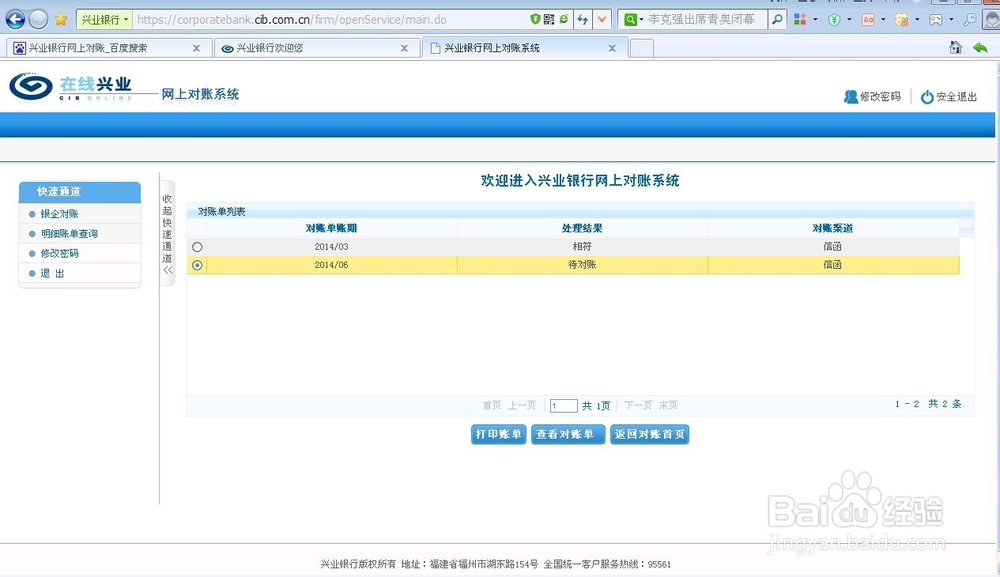Click the user icon beside 修改密码
The height and width of the screenshot is (577, 1000).
coord(851,96)
